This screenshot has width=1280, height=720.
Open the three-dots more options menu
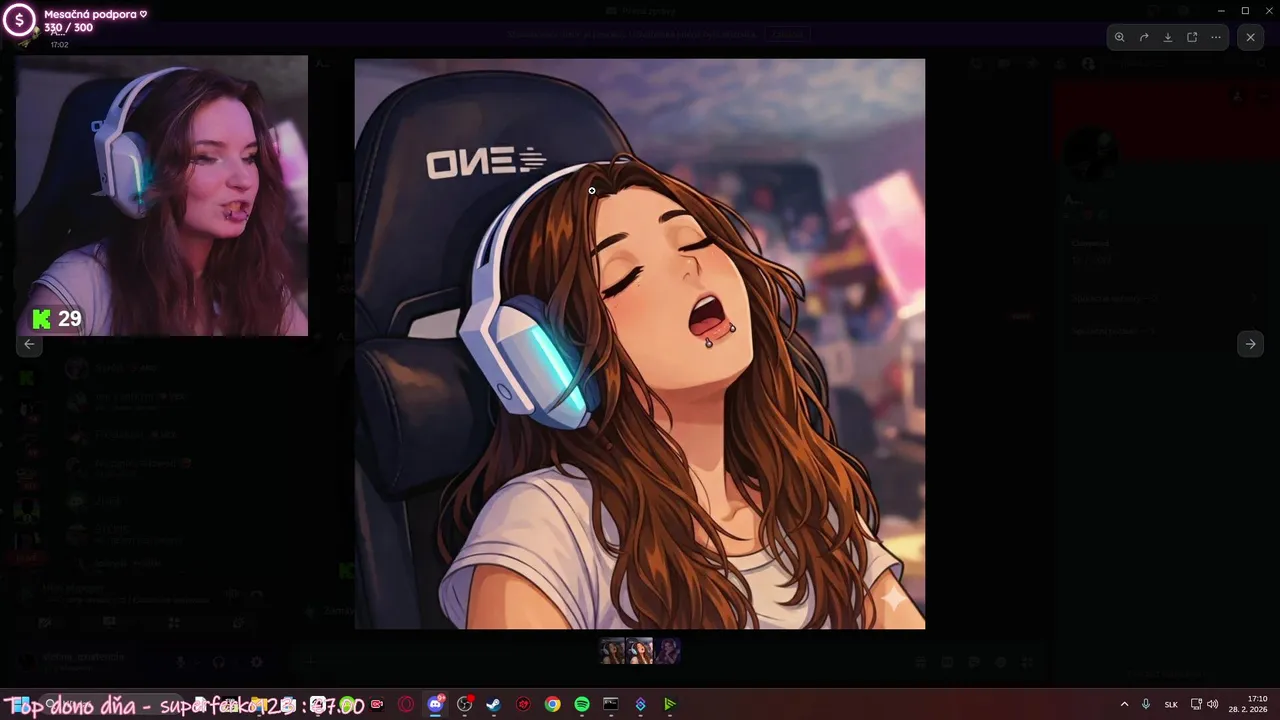1216,37
